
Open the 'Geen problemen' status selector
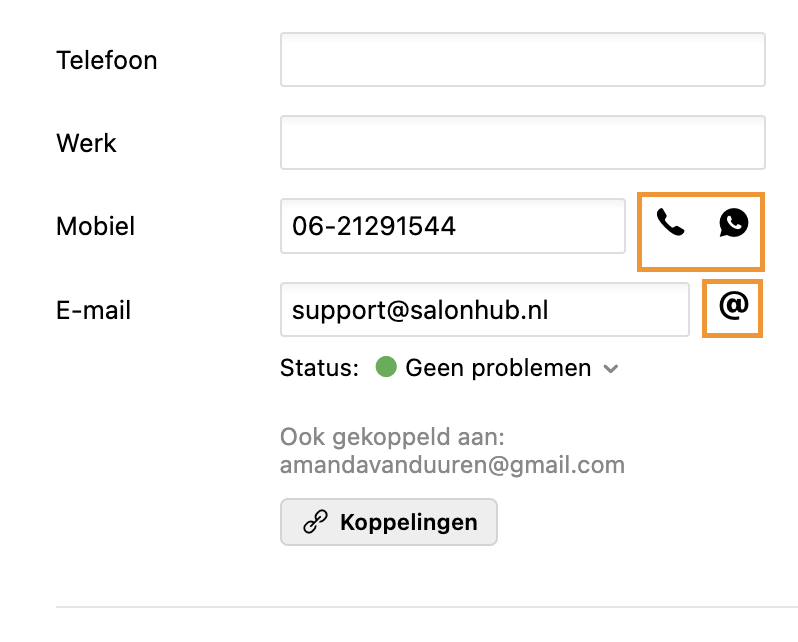coord(498,368)
